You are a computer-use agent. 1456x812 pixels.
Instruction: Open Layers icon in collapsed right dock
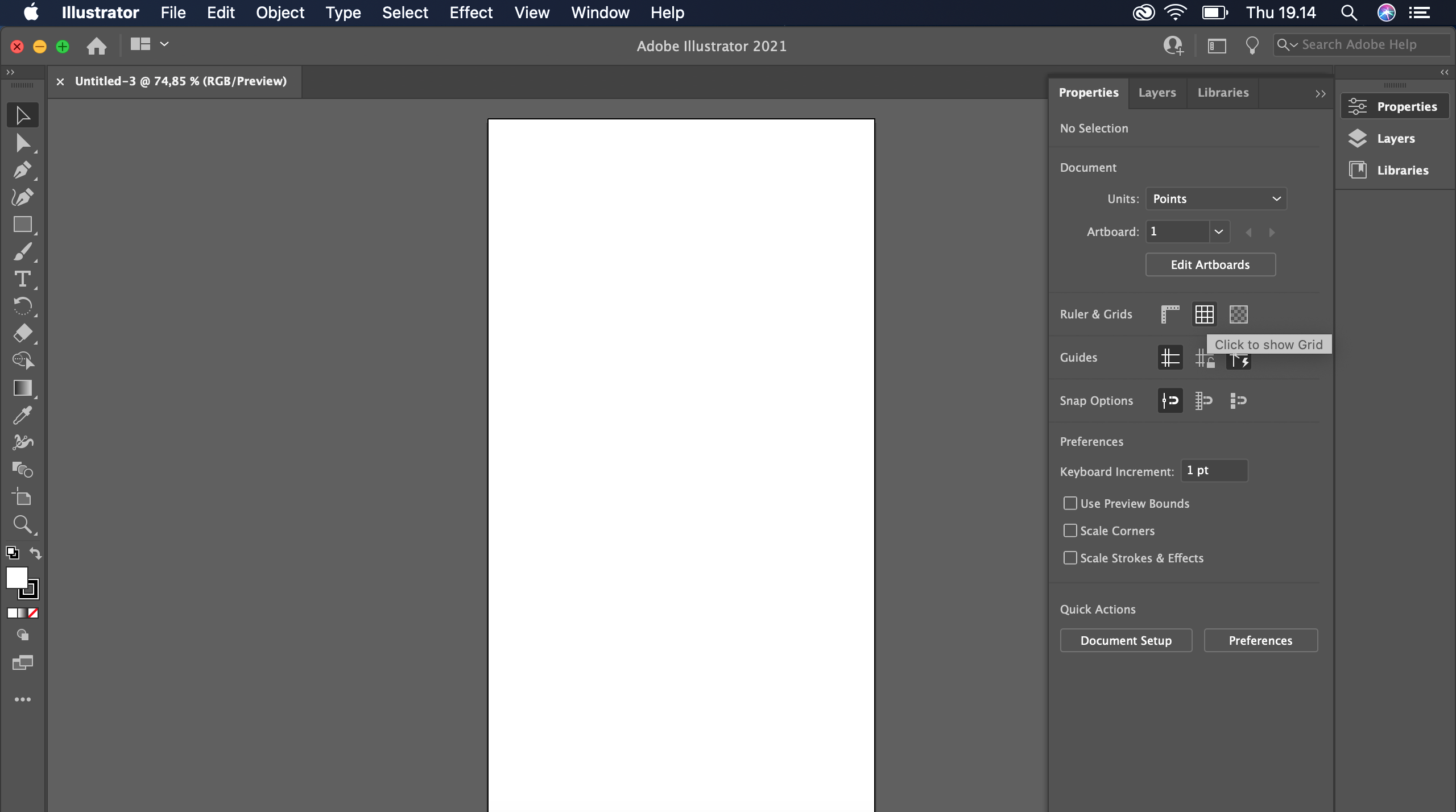point(1358,138)
